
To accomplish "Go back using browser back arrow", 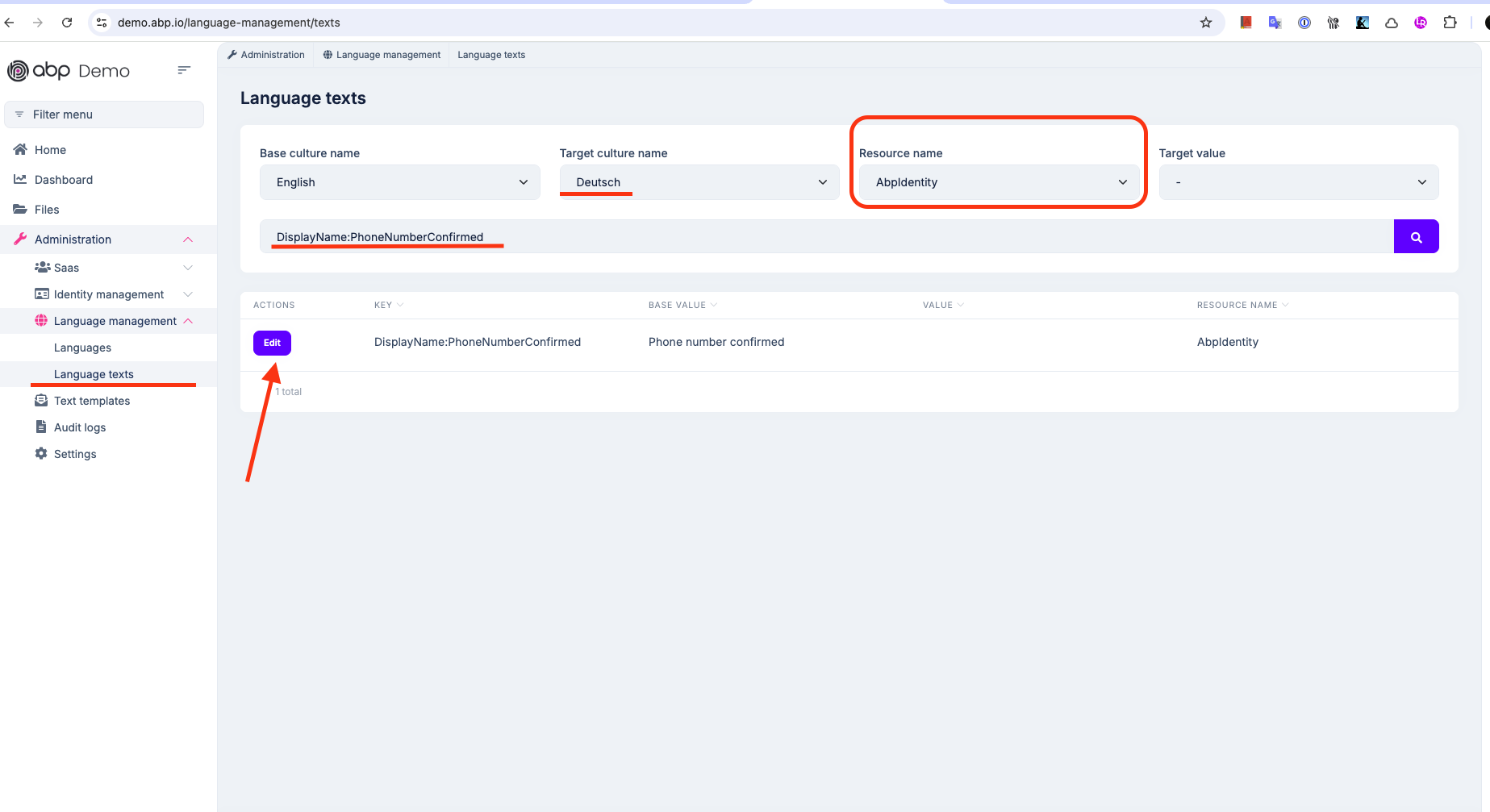I will coord(10,23).
